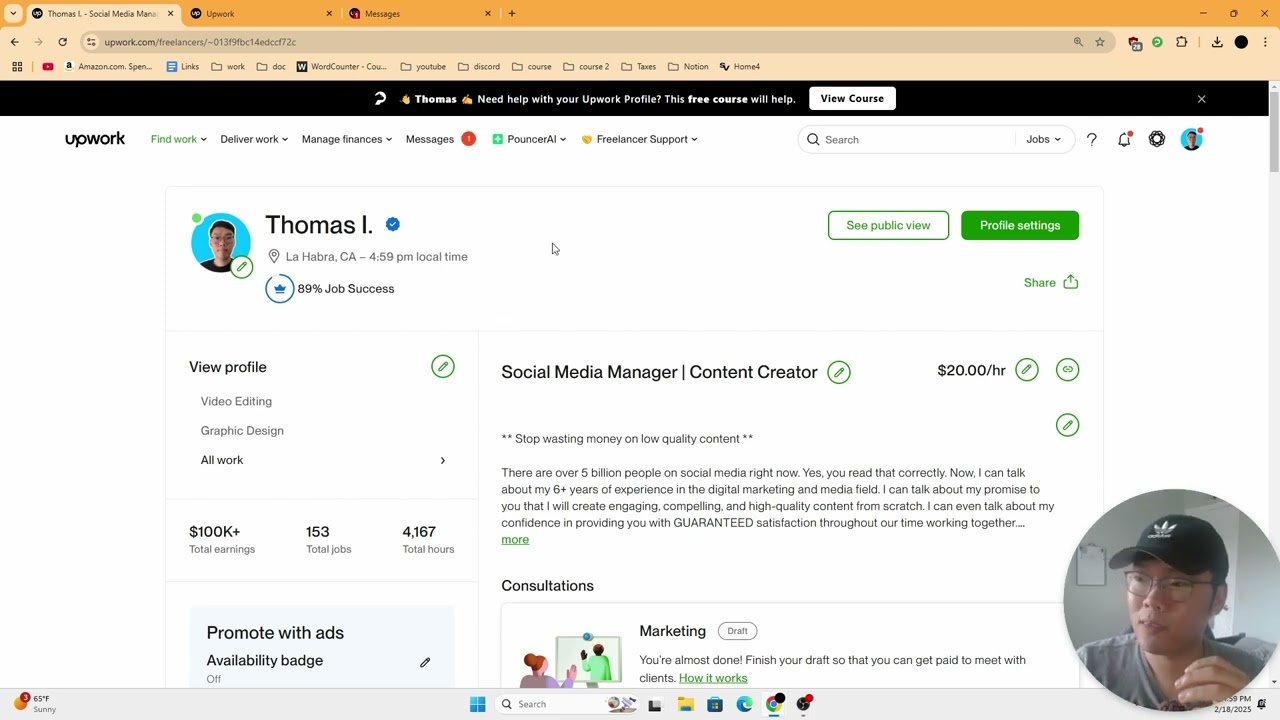Switch to the second Upwork tab
Viewport: 1280px width, 720px height.
tap(260, 13)
